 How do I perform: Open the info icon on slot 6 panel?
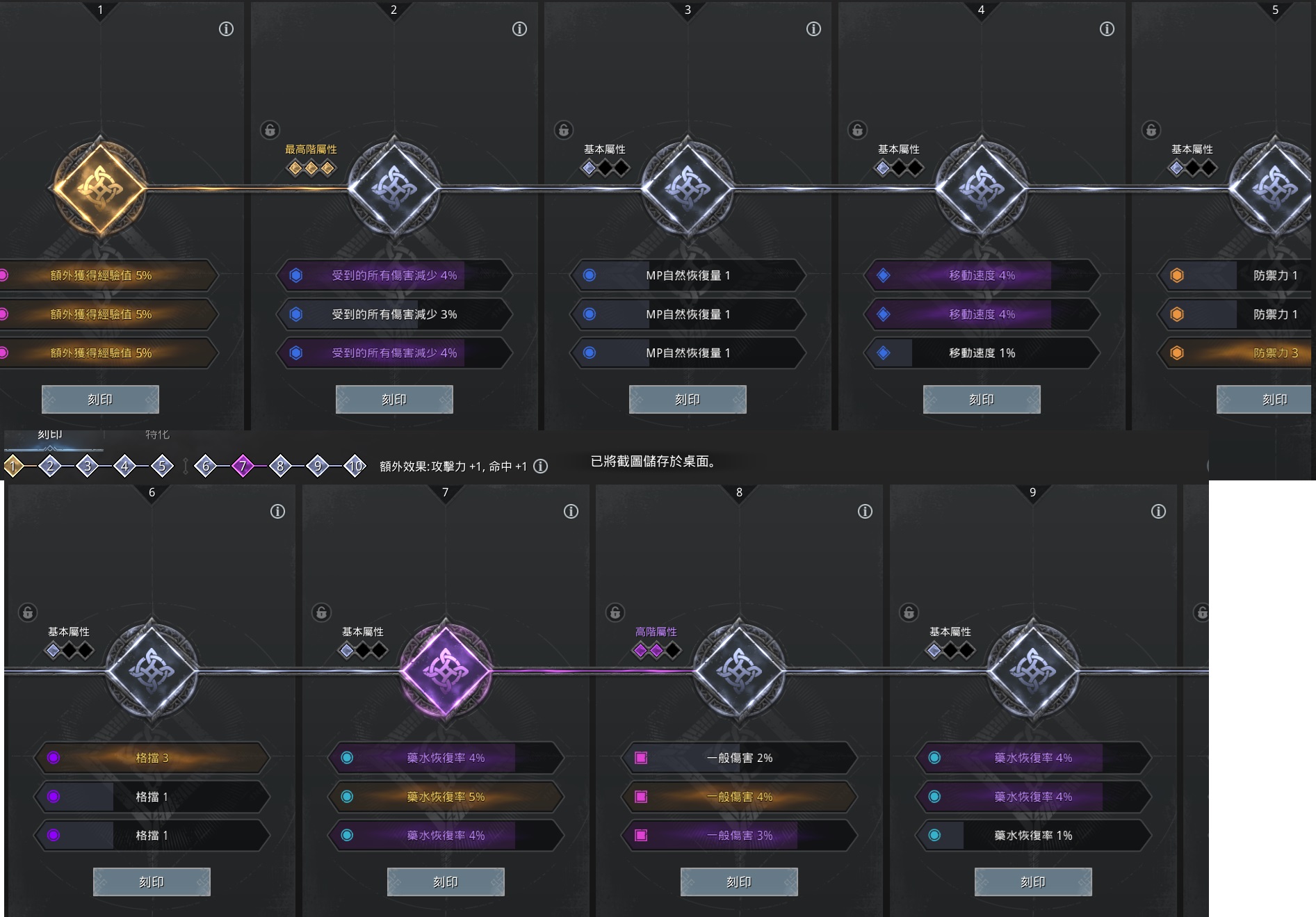click(277, 512)
